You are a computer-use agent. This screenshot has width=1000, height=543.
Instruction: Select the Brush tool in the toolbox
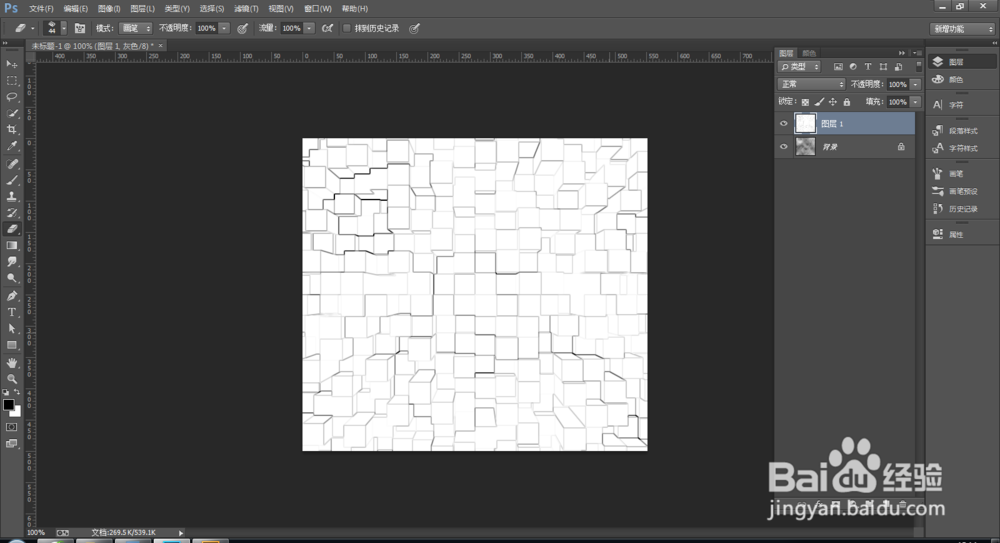(11, 181)
